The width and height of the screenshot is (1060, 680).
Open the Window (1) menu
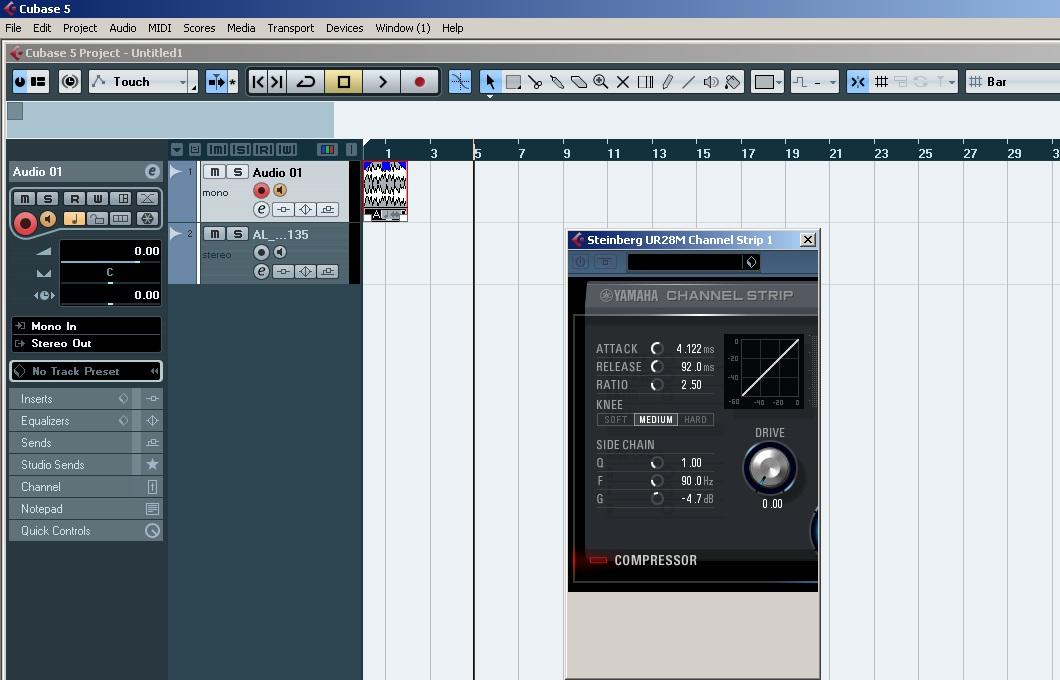pyautogui.click(x=403, y=28)
